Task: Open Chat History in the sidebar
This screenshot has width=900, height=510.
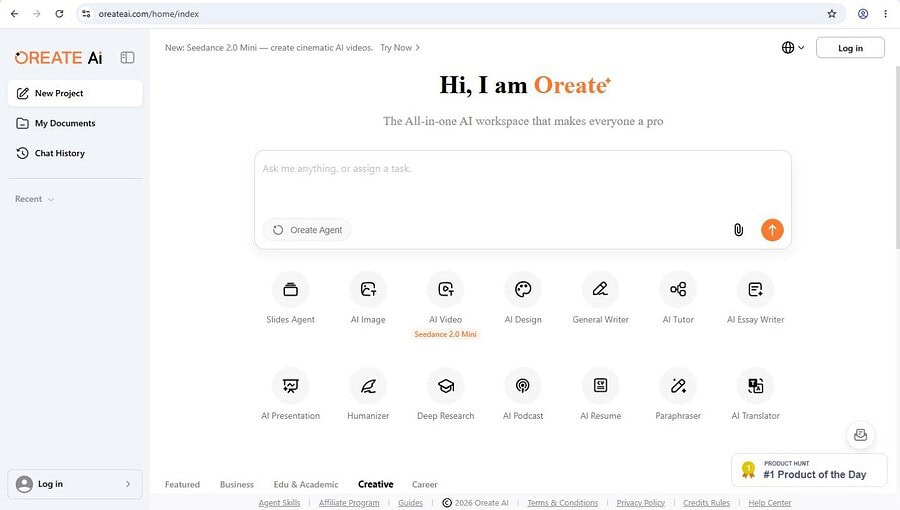Action: [x=75, y=153]
